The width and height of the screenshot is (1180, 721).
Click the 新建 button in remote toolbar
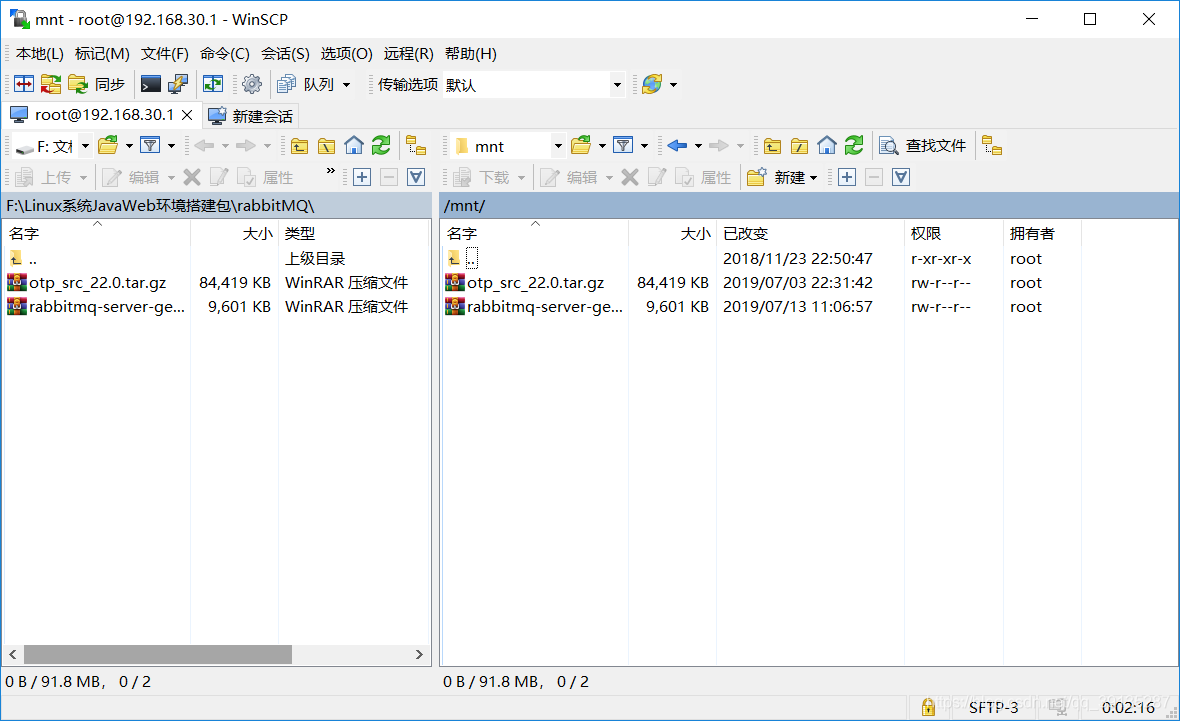[776, 177]
